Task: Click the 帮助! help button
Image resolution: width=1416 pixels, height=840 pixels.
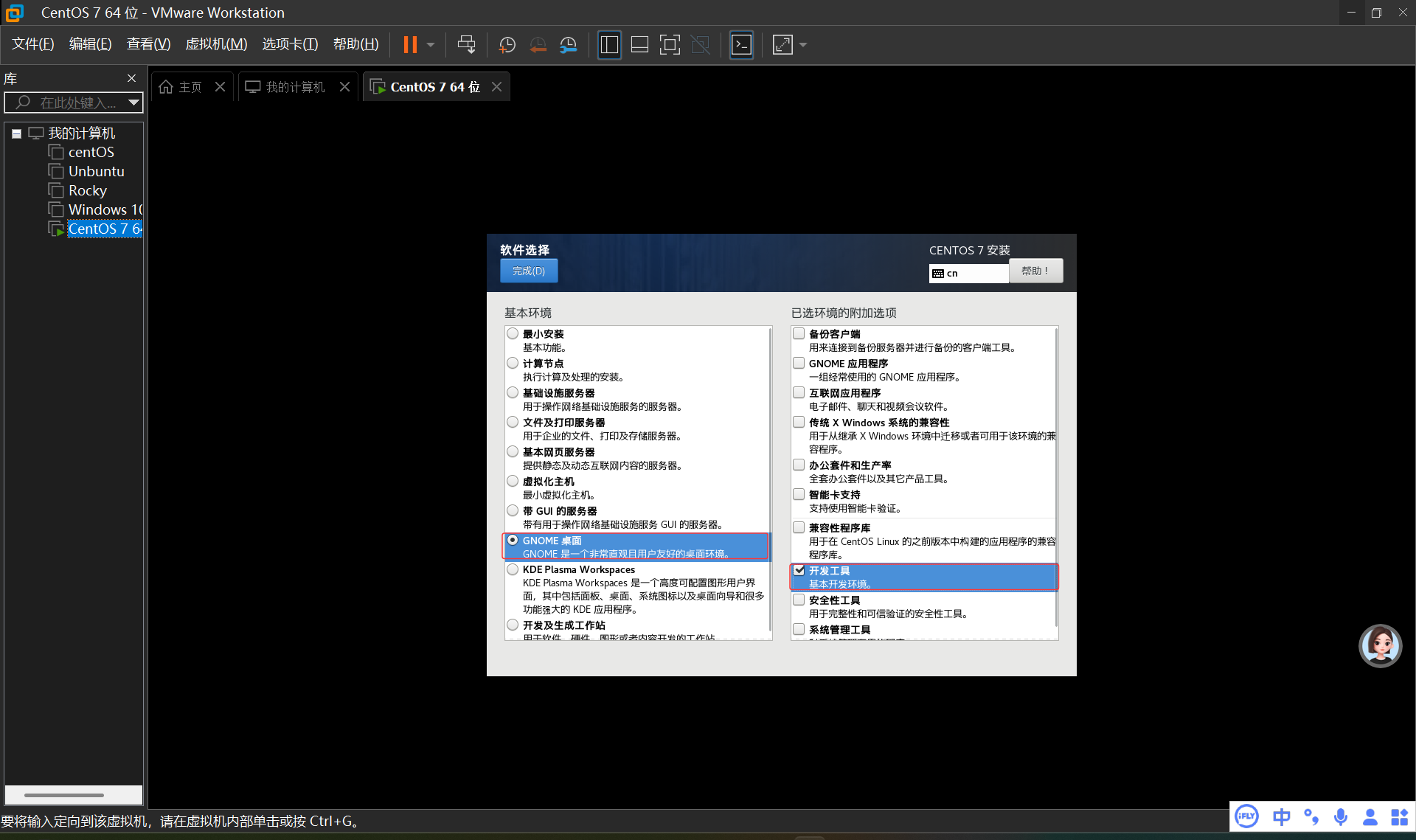Action: pyautogui.click(x=1035, y=271)
